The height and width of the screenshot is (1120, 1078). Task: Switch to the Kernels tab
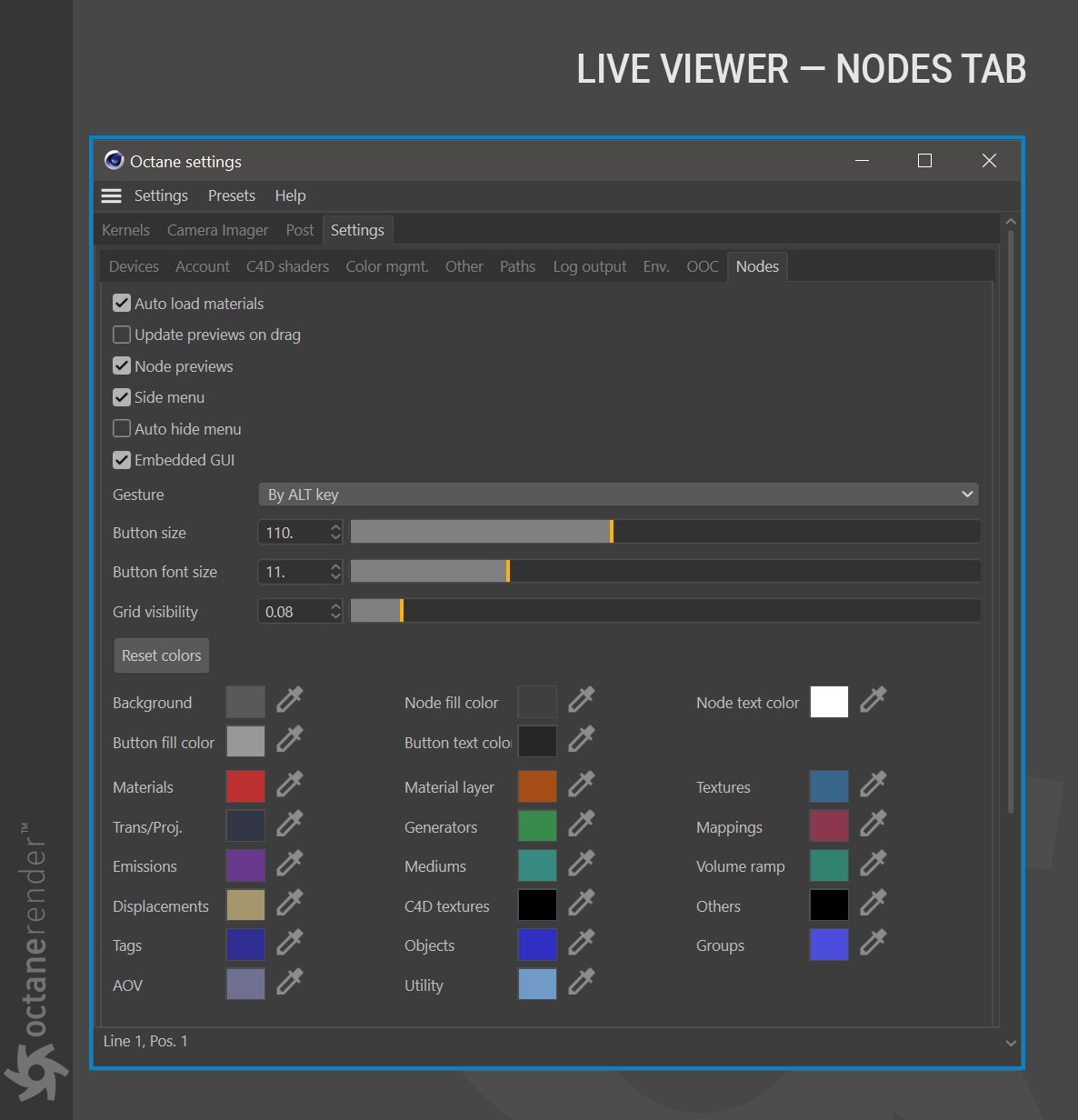pos(125,230)
